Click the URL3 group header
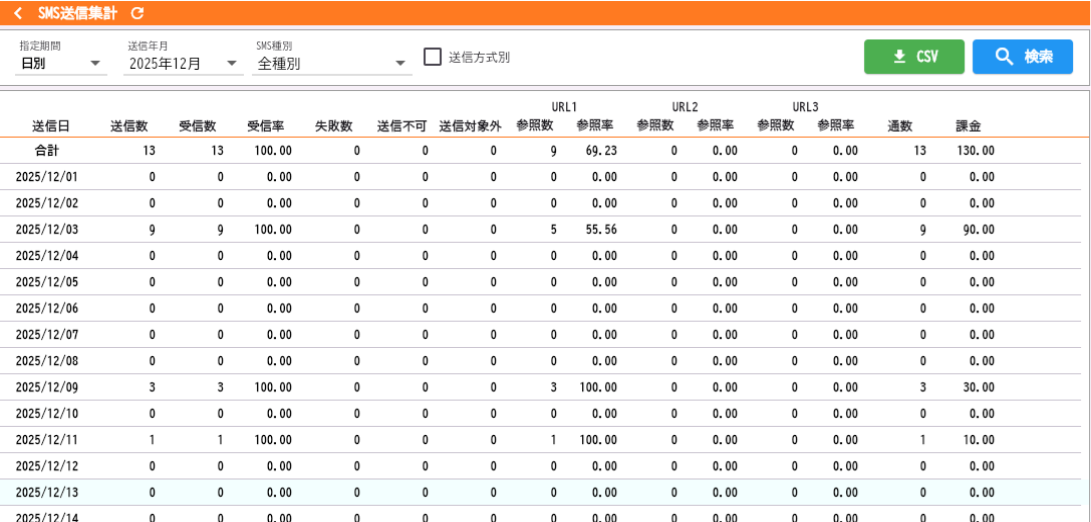This screenshot has height=522, width=1091. 805,106
